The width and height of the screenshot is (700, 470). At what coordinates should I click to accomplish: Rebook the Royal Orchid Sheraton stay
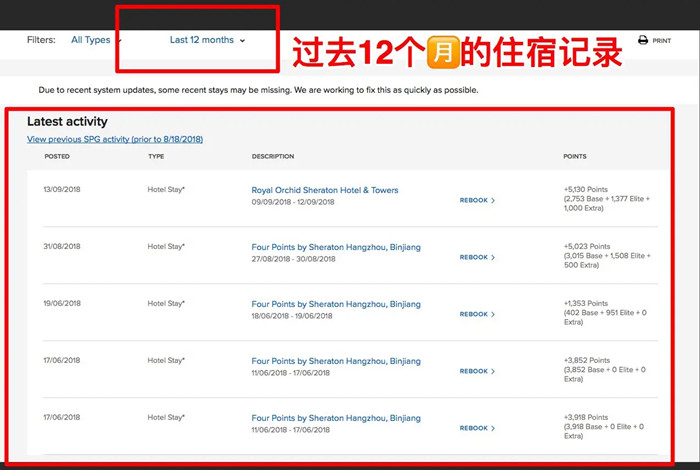pyautogui.click(x=477, y=200)
